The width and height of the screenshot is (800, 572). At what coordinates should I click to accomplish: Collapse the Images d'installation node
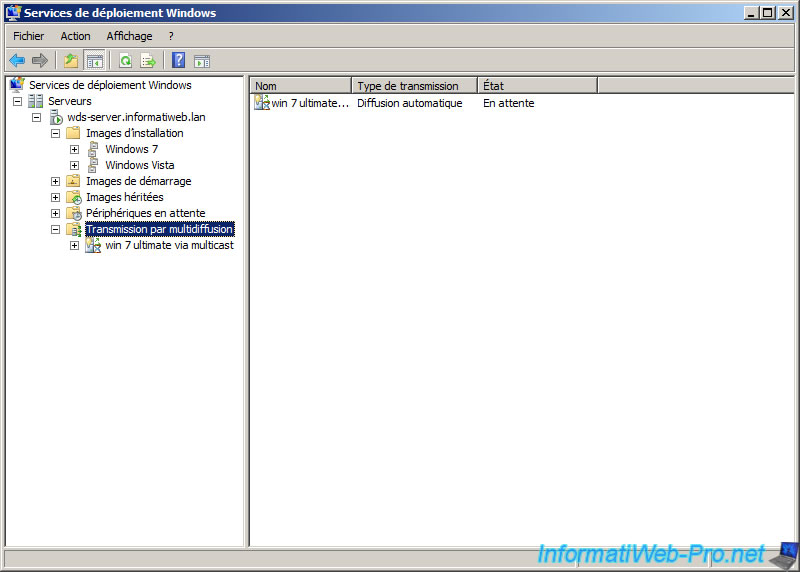point(56,133)
